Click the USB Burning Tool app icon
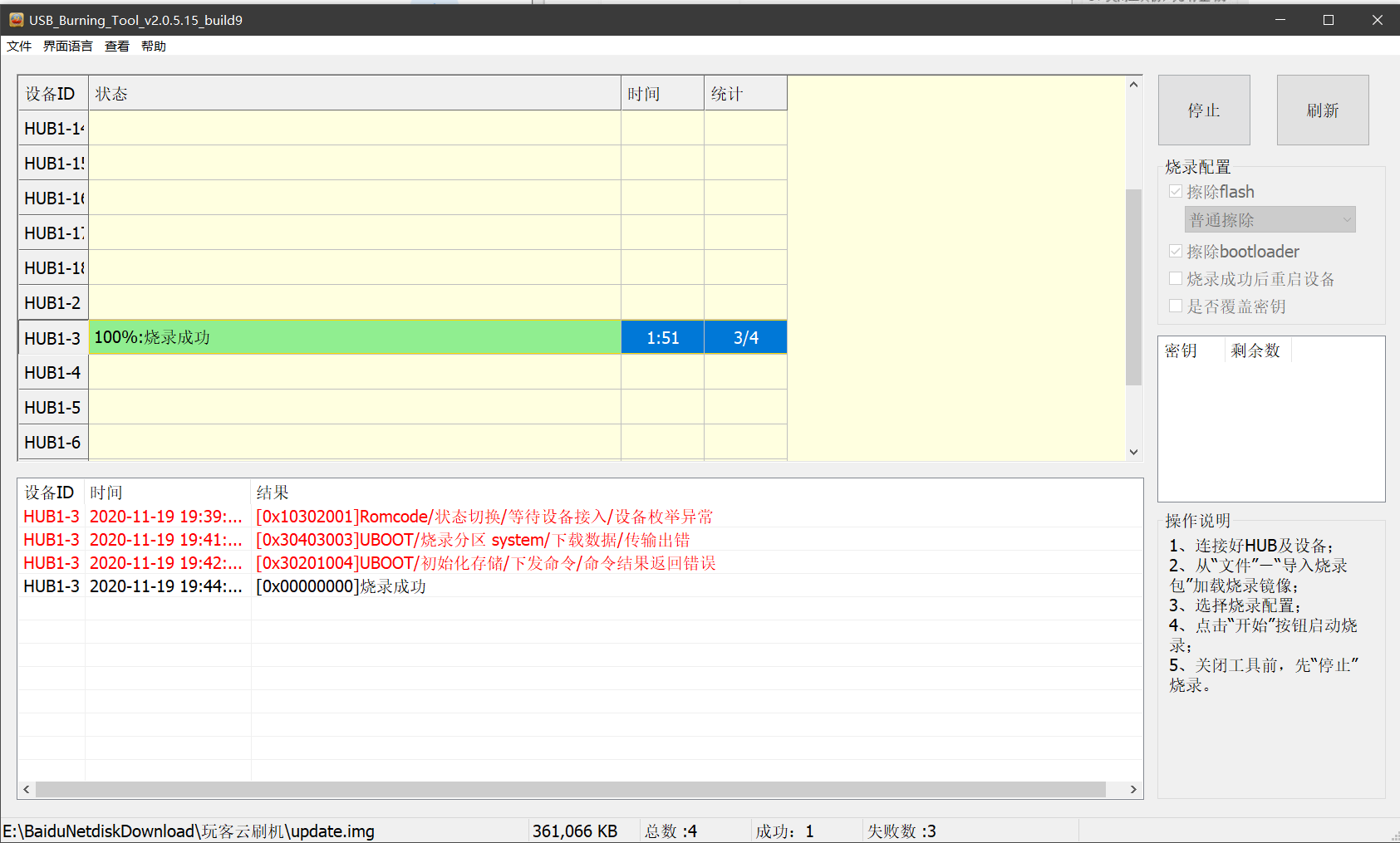Viewport: 1400px width, 843px height. 16,20
